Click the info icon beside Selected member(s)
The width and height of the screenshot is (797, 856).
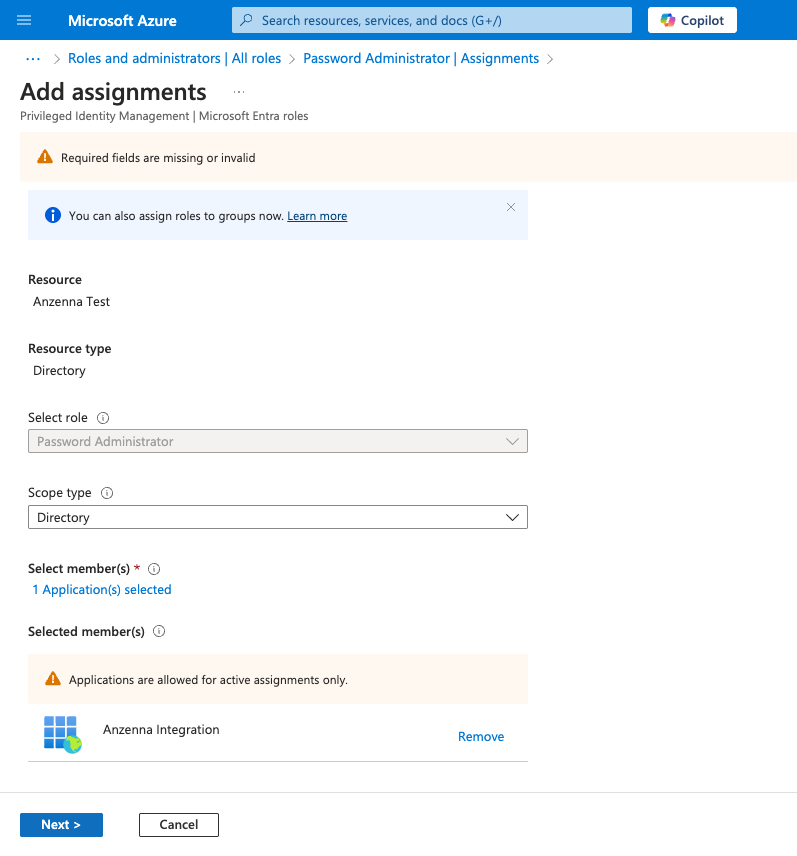click(159, 632)
